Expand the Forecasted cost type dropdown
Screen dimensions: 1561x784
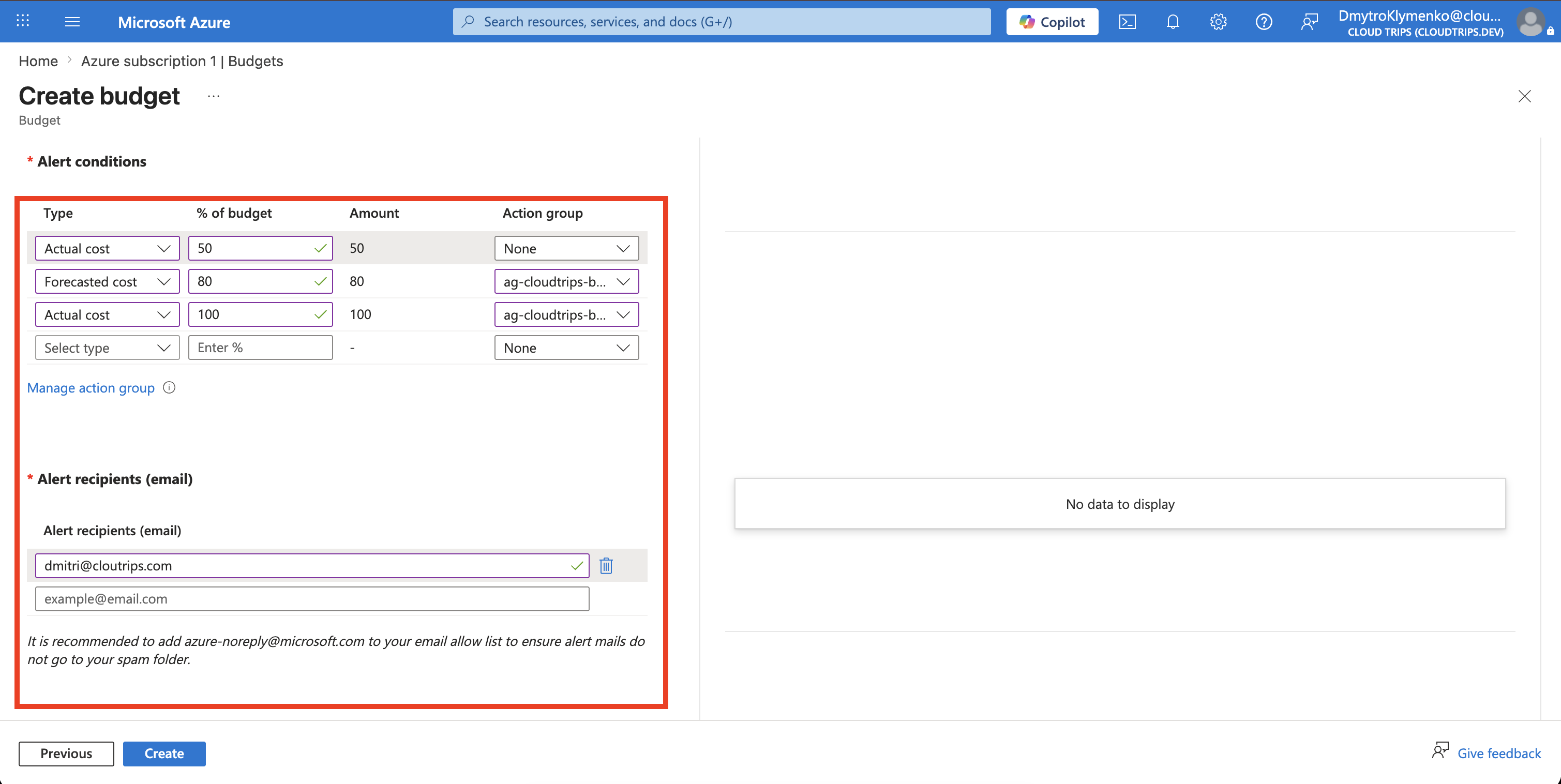tap(107, 281)
